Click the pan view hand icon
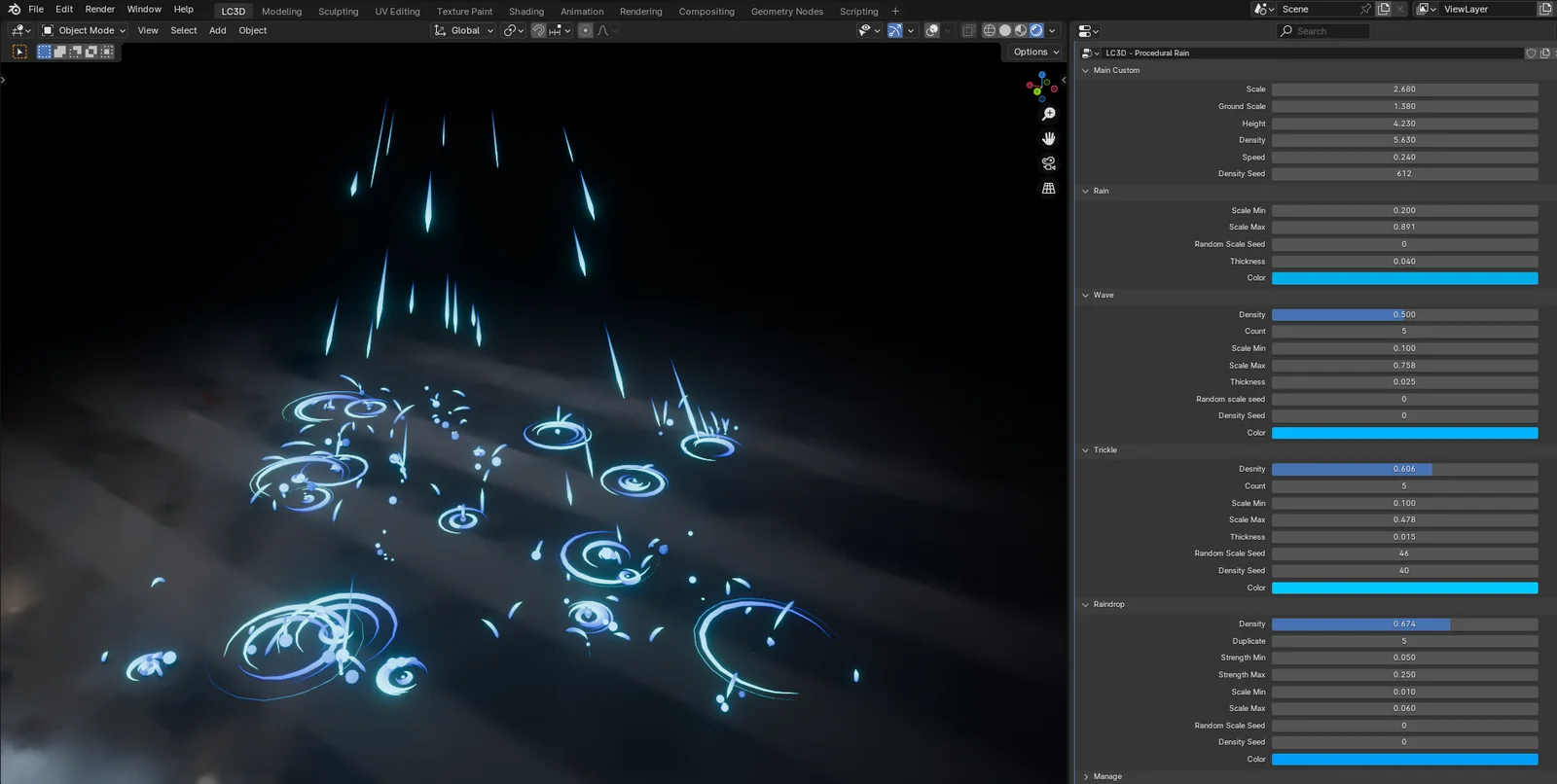 (1048, 139)
